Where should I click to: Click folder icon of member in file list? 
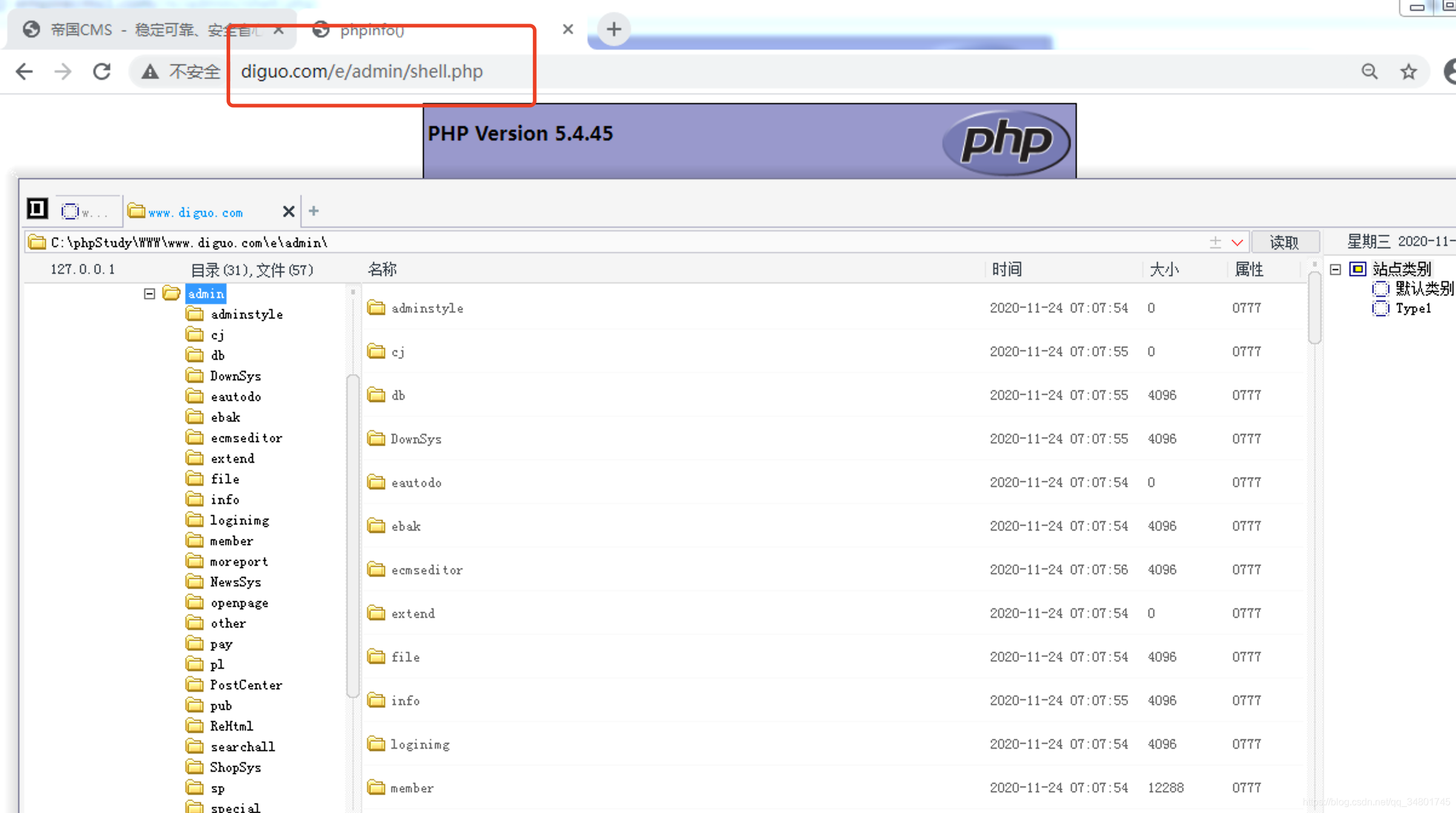376,788
